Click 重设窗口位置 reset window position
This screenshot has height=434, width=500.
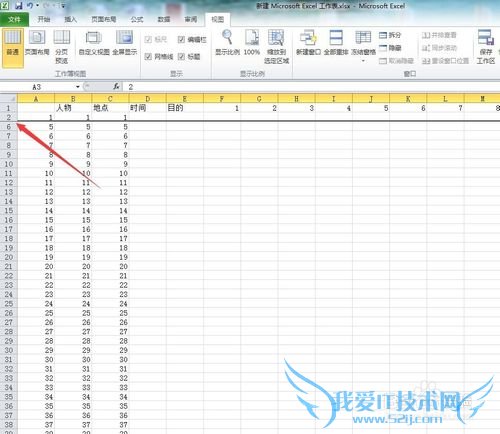pyautogui.click(x=445, y=61)
